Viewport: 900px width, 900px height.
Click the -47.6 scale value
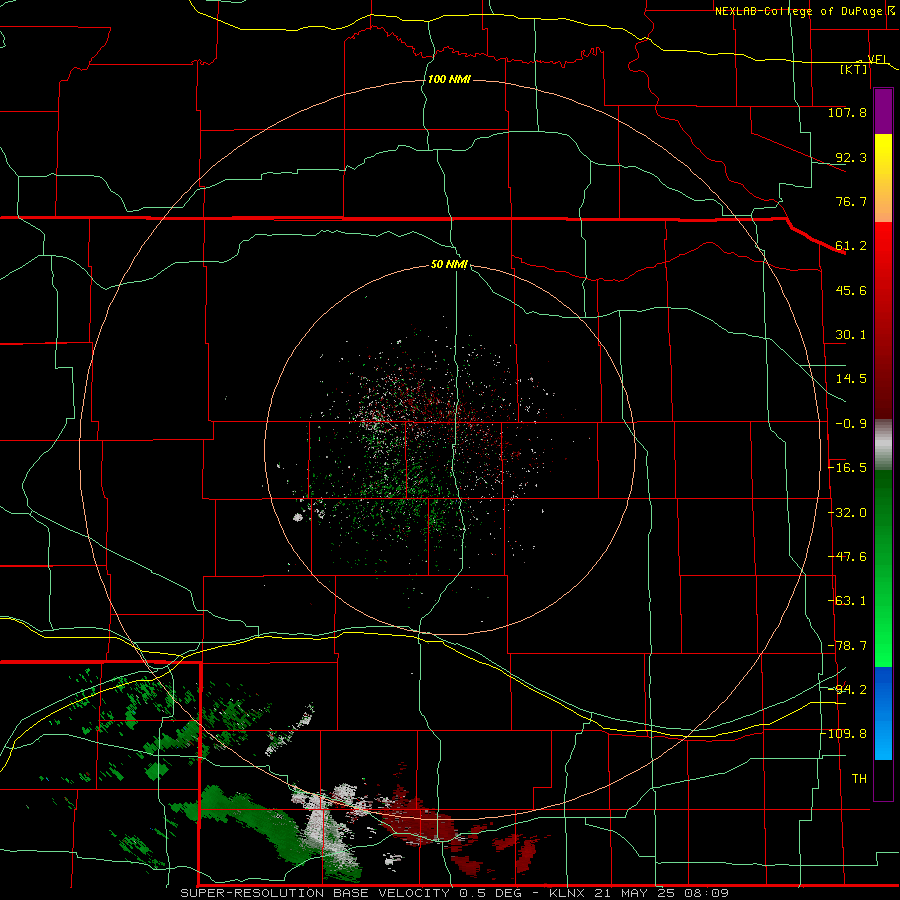click(848, 557)
